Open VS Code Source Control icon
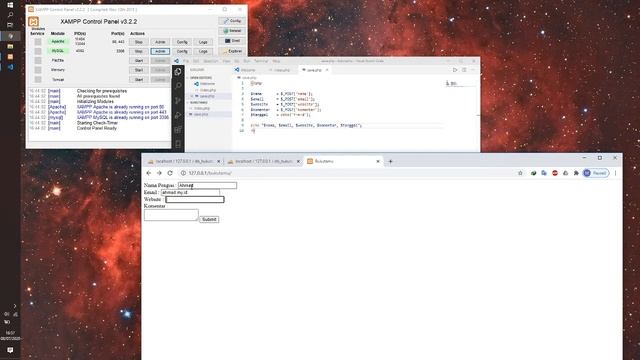The width and height of the screenshot is (640, 360). coord(178,101)
